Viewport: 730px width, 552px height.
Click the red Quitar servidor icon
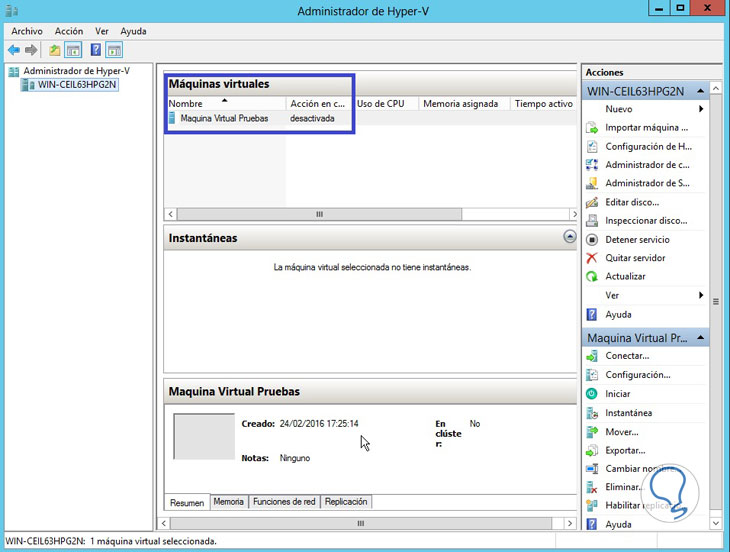pyautogui.click(x=592, y=258)
